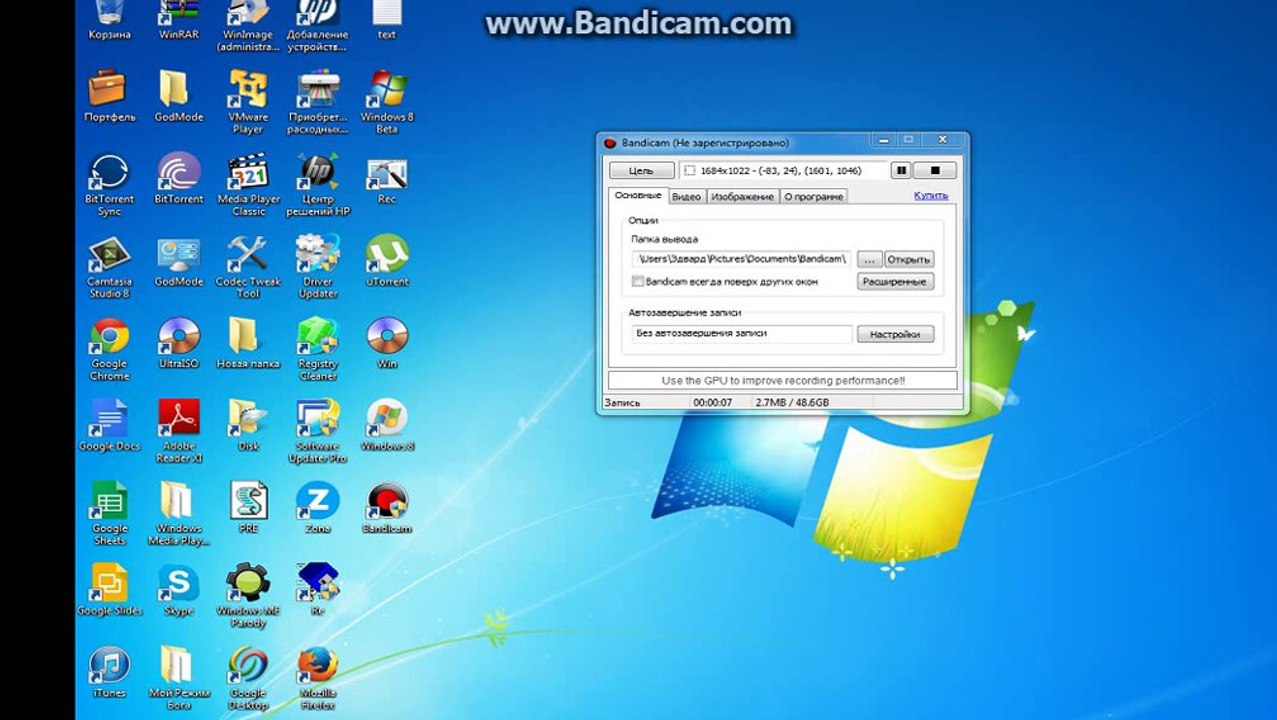Select the Bandicam desktop shortcut

coord(387,509)
